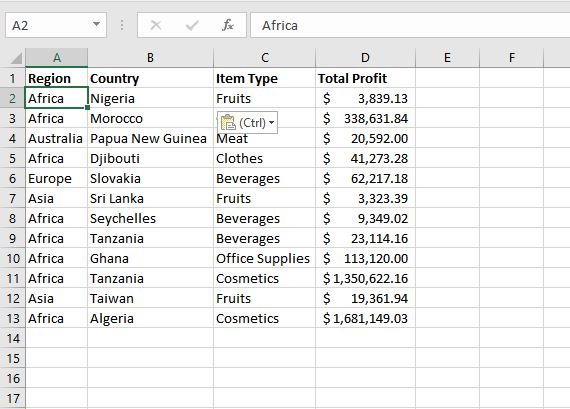Click the Cancel X formula bar icon
570x409 pixels.
[156, 25]
